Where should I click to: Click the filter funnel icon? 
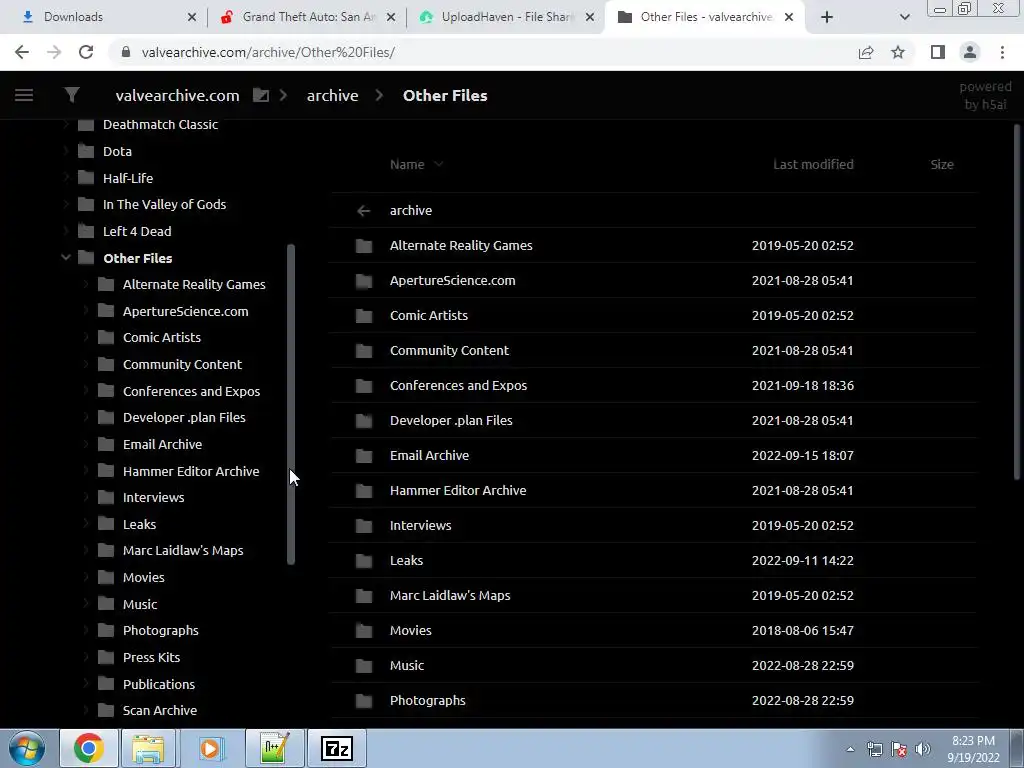72,95
